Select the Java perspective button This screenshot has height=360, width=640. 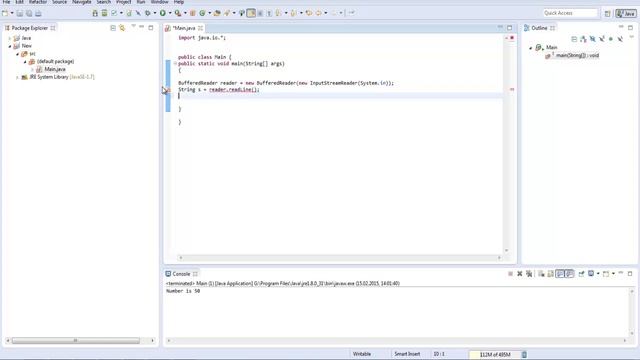pos(626,13)
